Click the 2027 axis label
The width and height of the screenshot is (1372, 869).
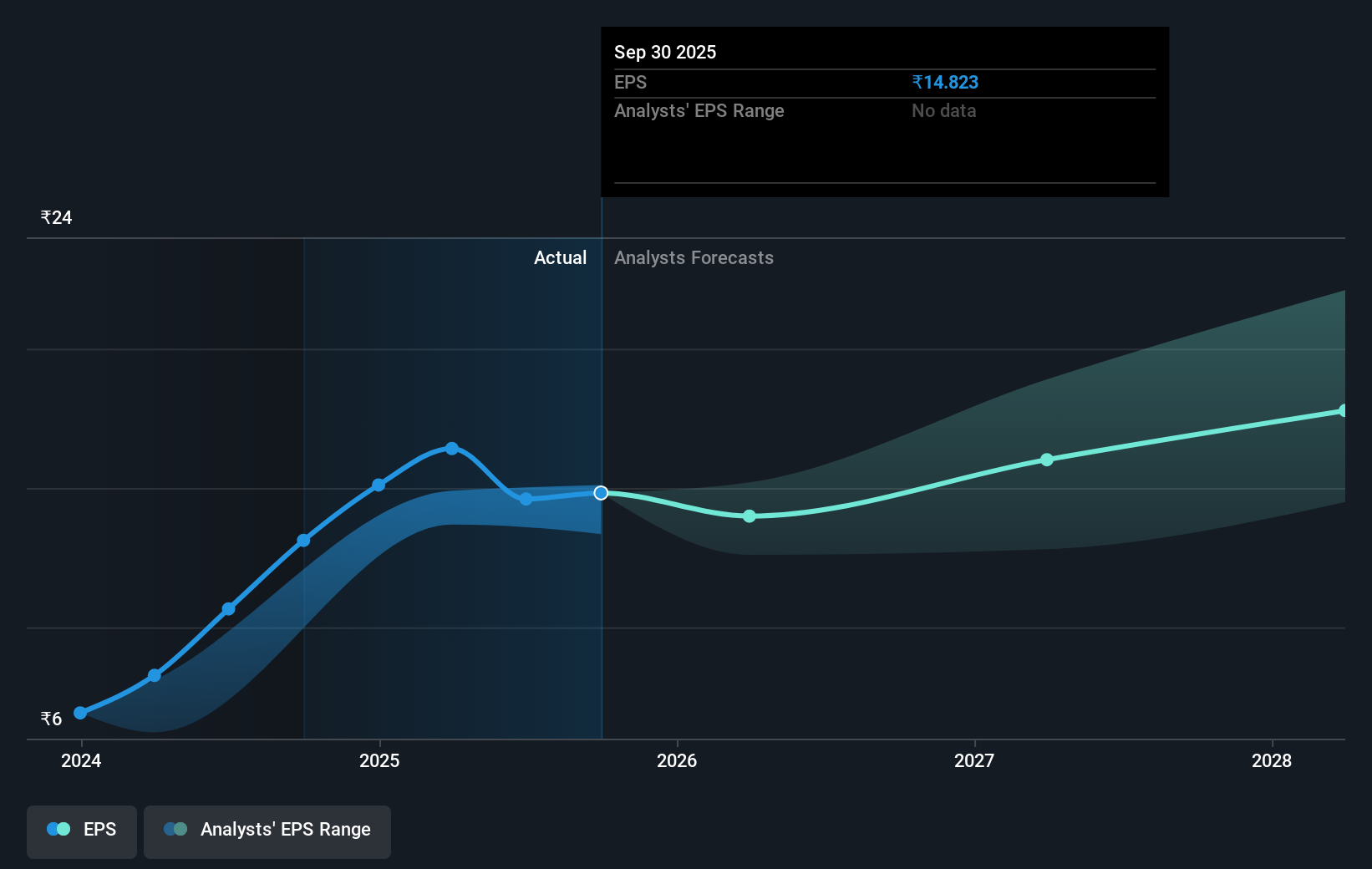[x=974, y=760]
